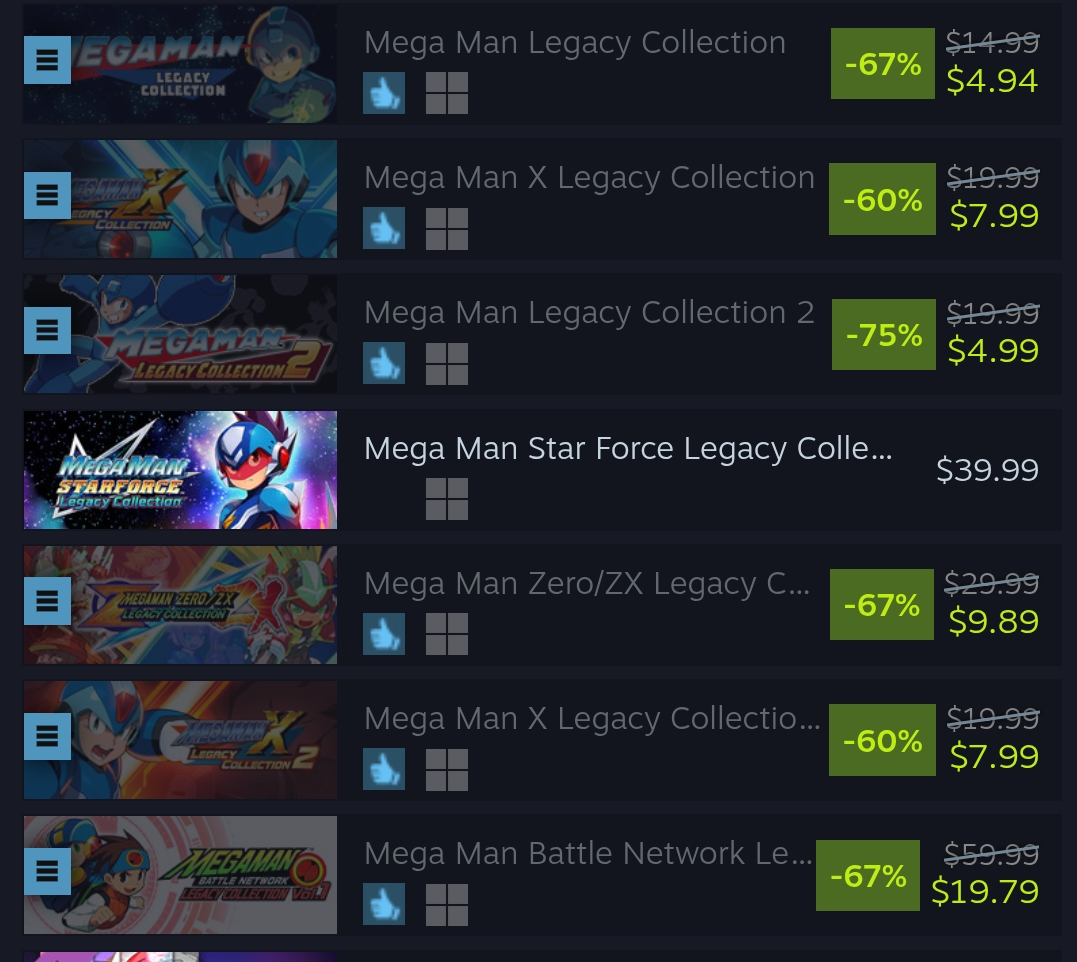Click the library list icon on Mega Man Zero/ZX thumbnail
Viewport: 1077px width, 962px height.
(47, 601)
